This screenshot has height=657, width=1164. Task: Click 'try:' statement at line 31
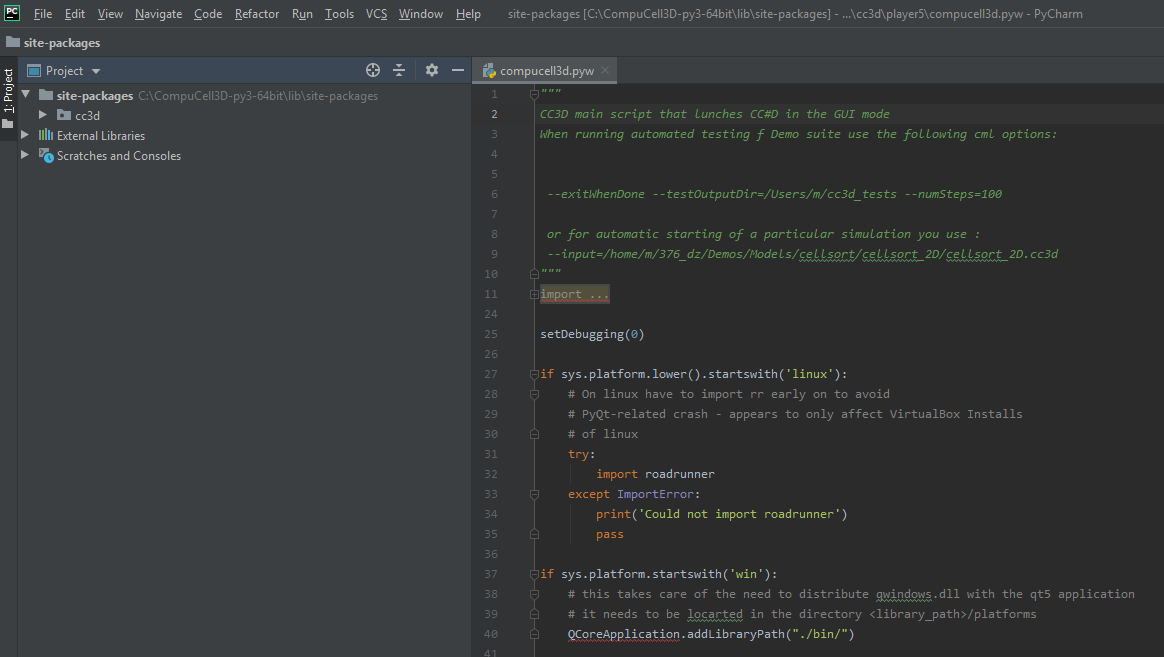click(581, 454)
